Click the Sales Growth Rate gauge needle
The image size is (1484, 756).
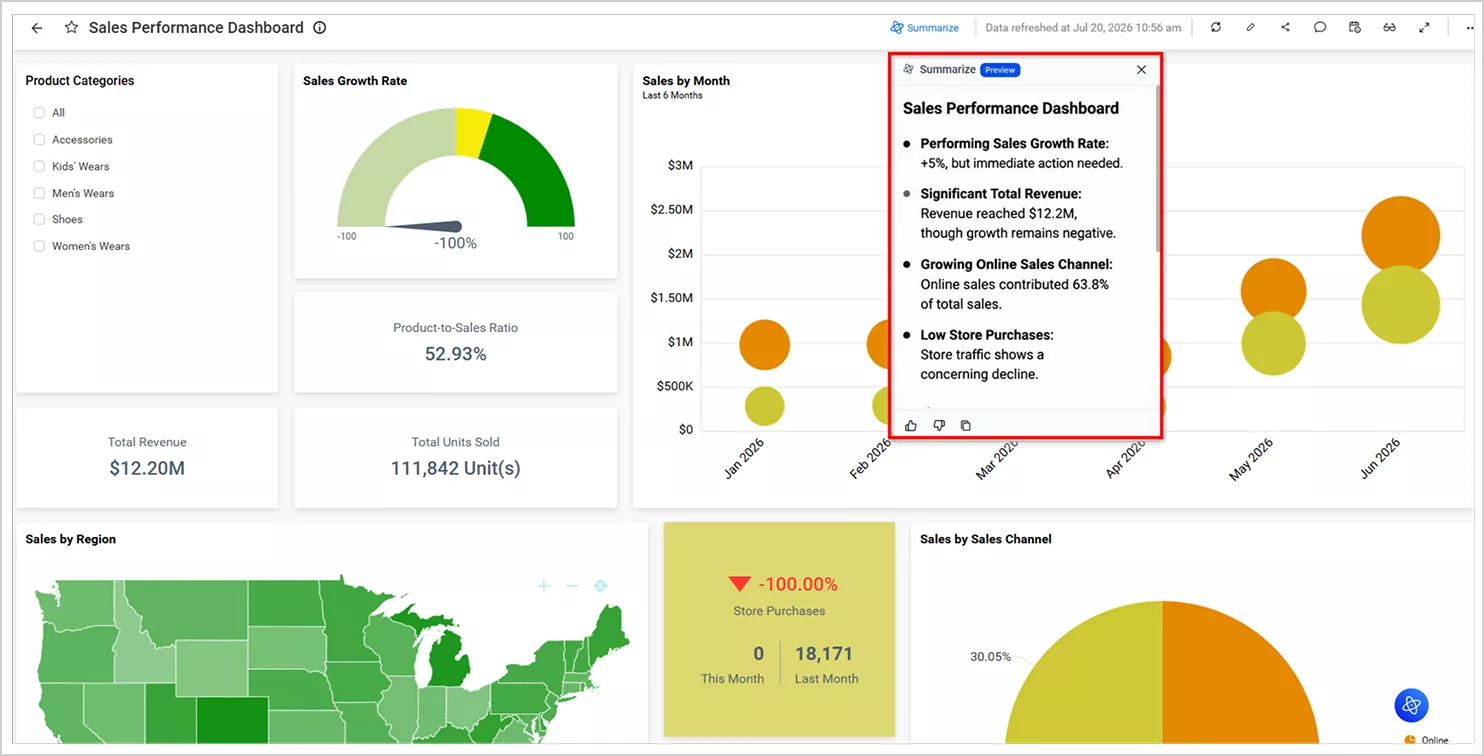(x=424, y=227)
